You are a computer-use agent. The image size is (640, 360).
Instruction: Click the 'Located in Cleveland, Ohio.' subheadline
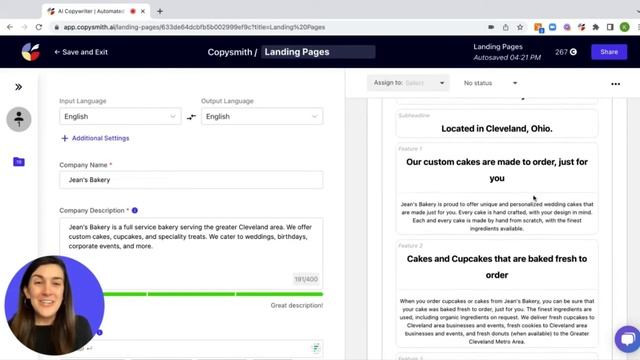pyautogui.click(x=497, y=129)
